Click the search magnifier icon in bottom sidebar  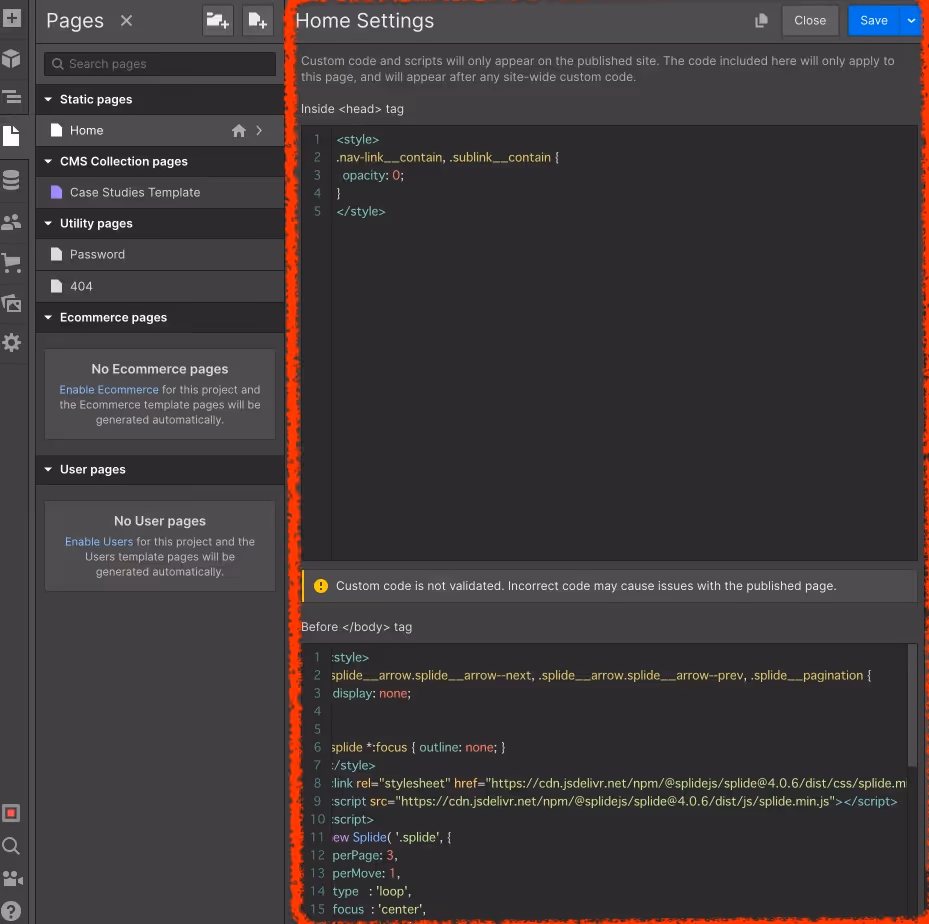(11, 846)
